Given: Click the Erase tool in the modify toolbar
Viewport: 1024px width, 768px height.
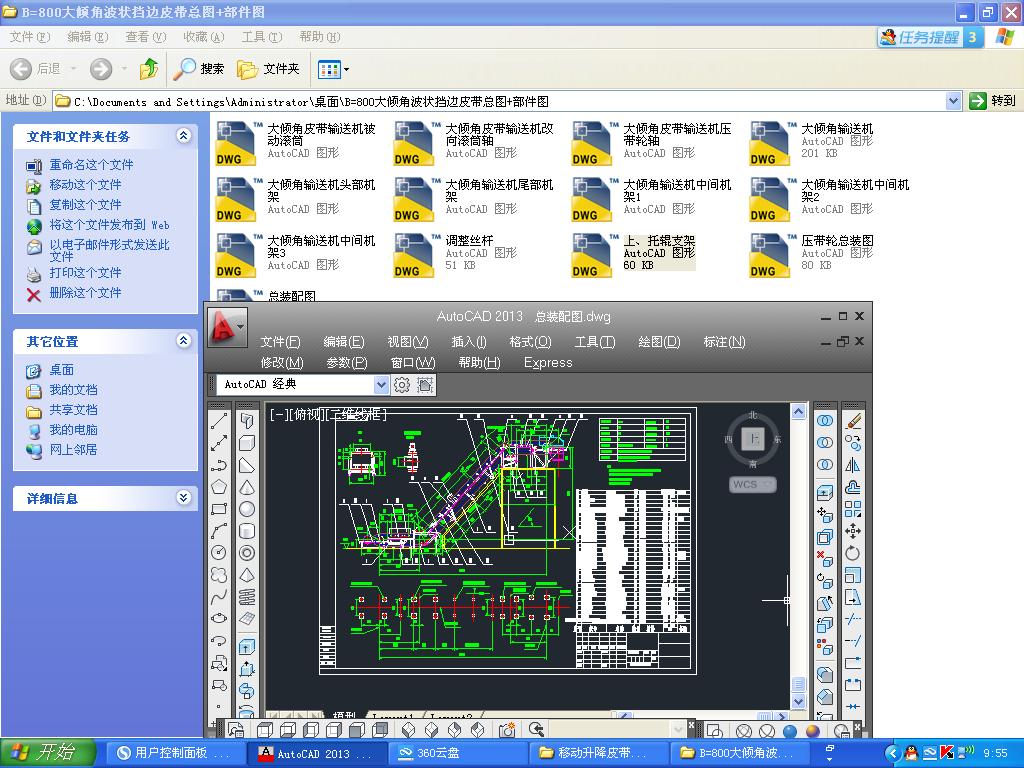Looking at the screenshot, I should pos(853,421).
